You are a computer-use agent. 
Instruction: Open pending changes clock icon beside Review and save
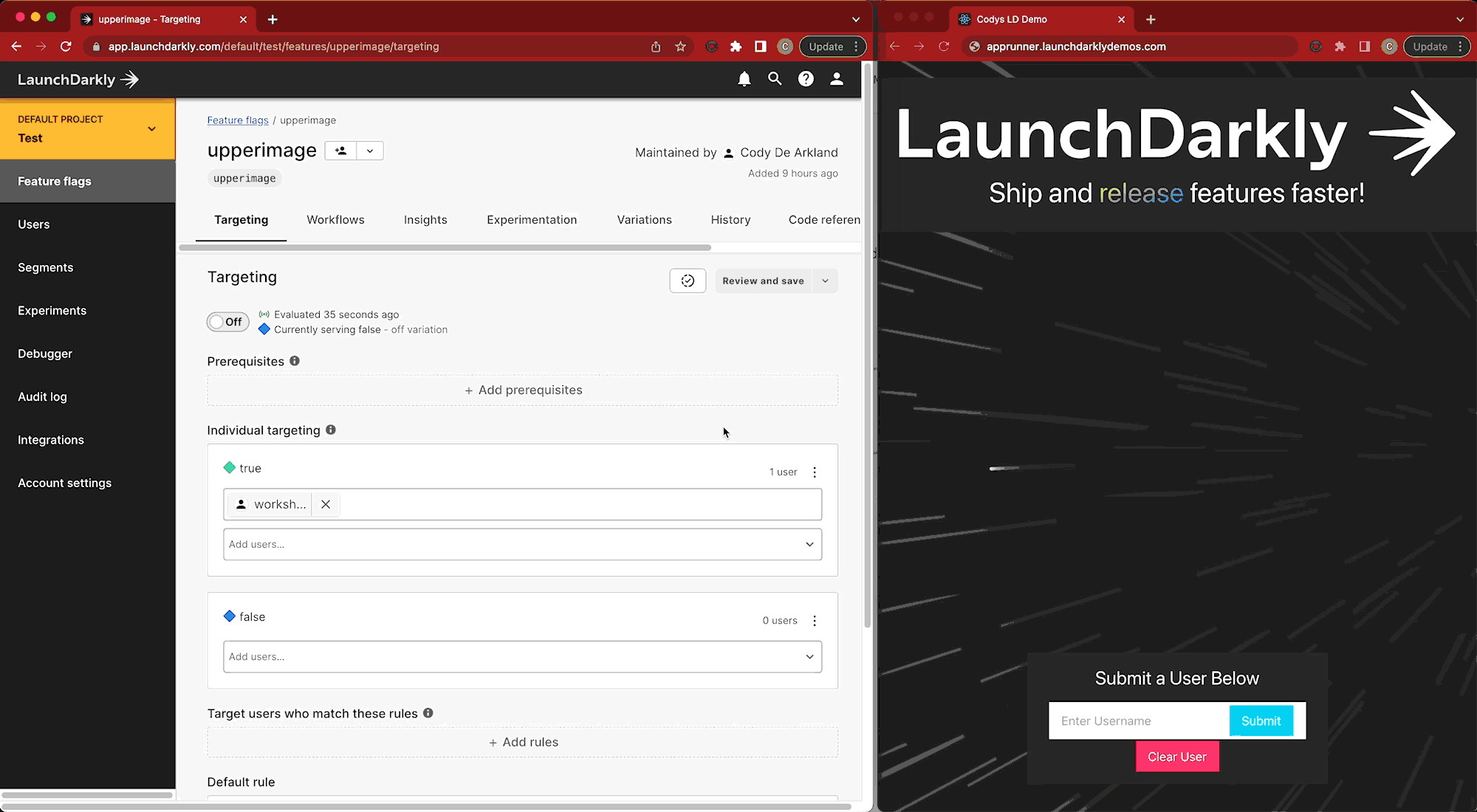[x=688, y=281]
